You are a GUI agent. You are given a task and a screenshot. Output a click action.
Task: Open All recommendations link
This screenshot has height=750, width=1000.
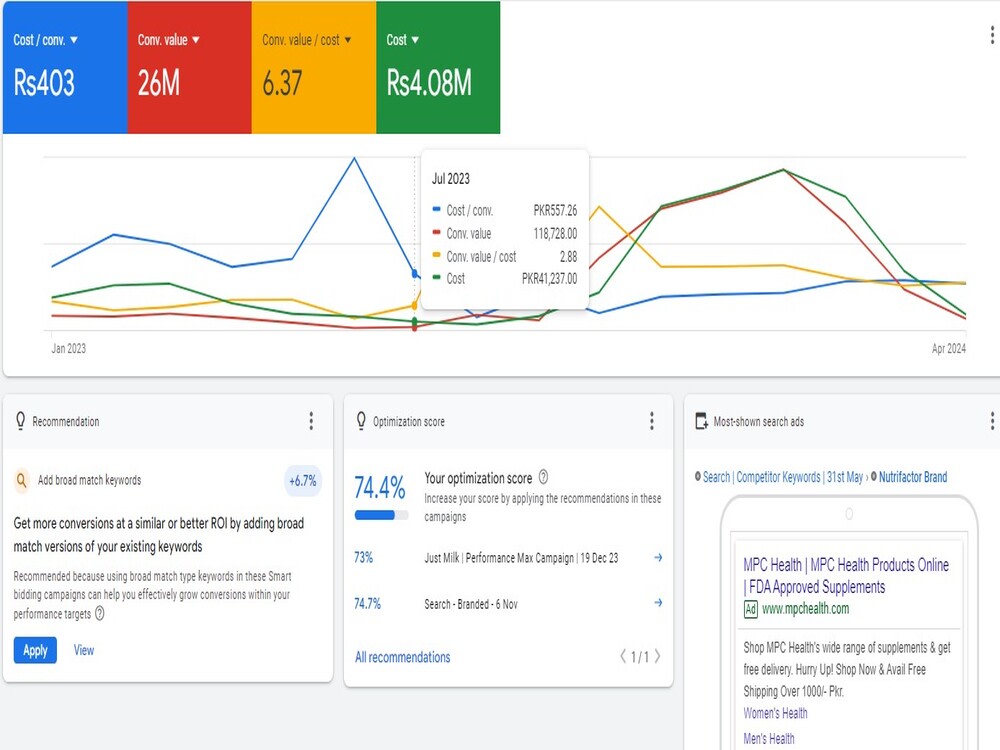tap(402, 657)
